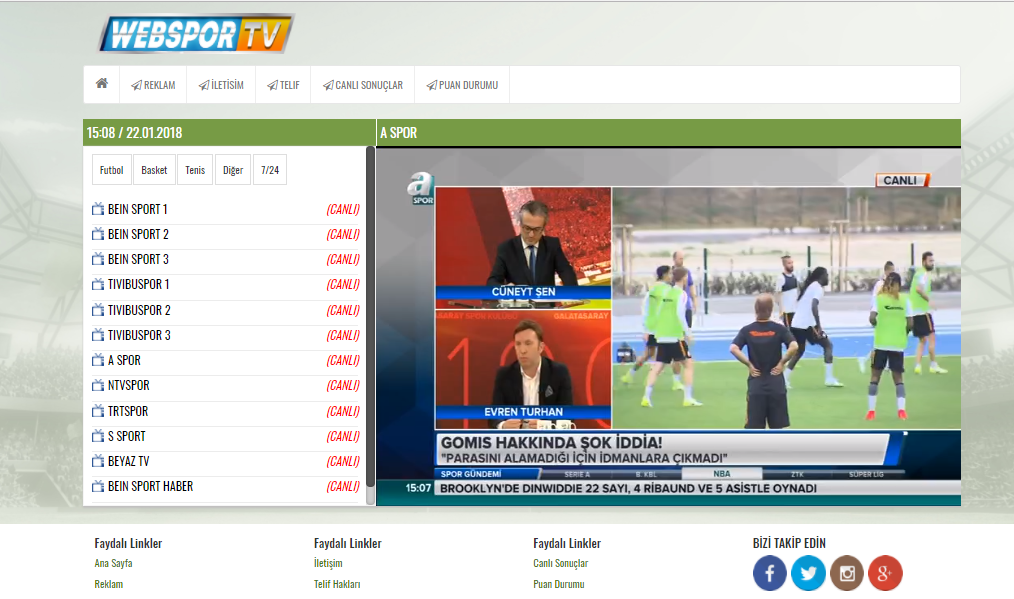The image size is (1014, 599).
Task: Open the Instagram social icon
Action: pyautogui.click(x=847, y=572)
